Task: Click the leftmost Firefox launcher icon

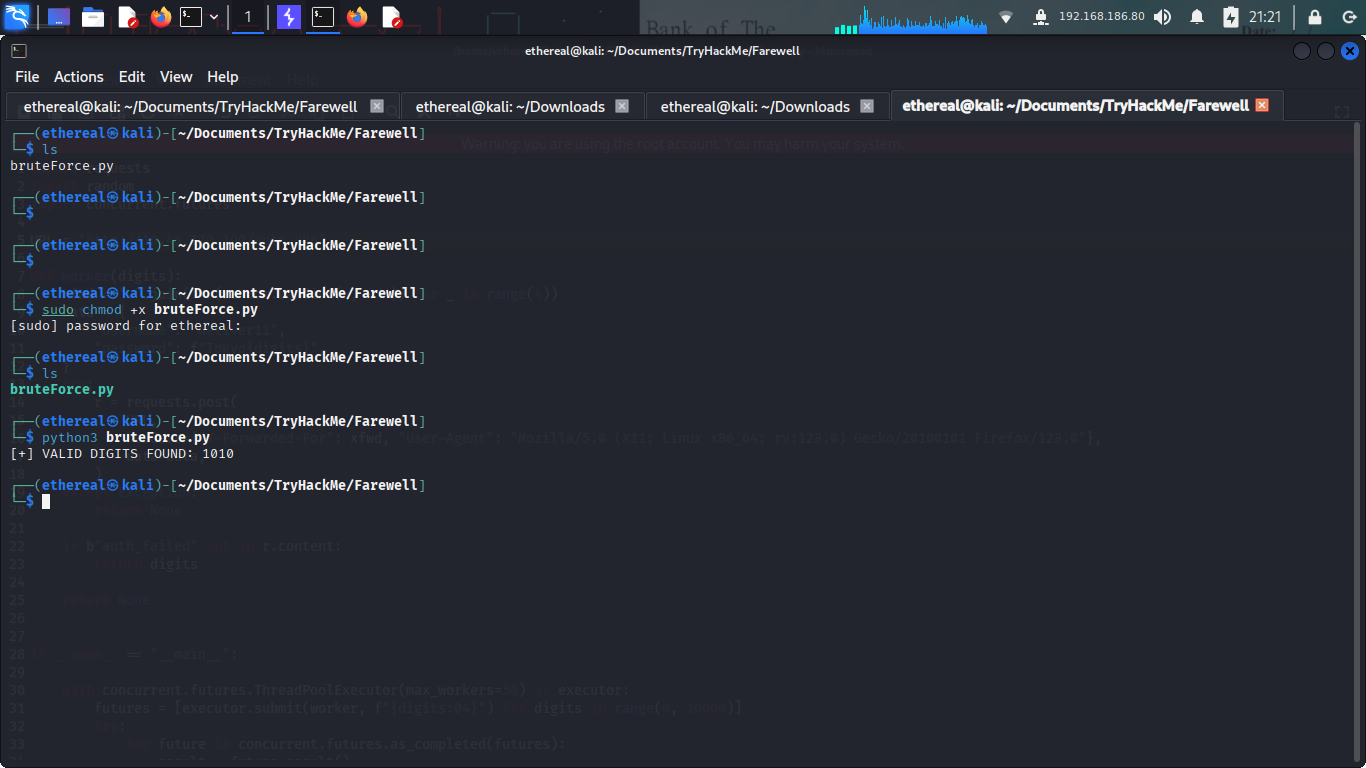Action: coord(161,17)
